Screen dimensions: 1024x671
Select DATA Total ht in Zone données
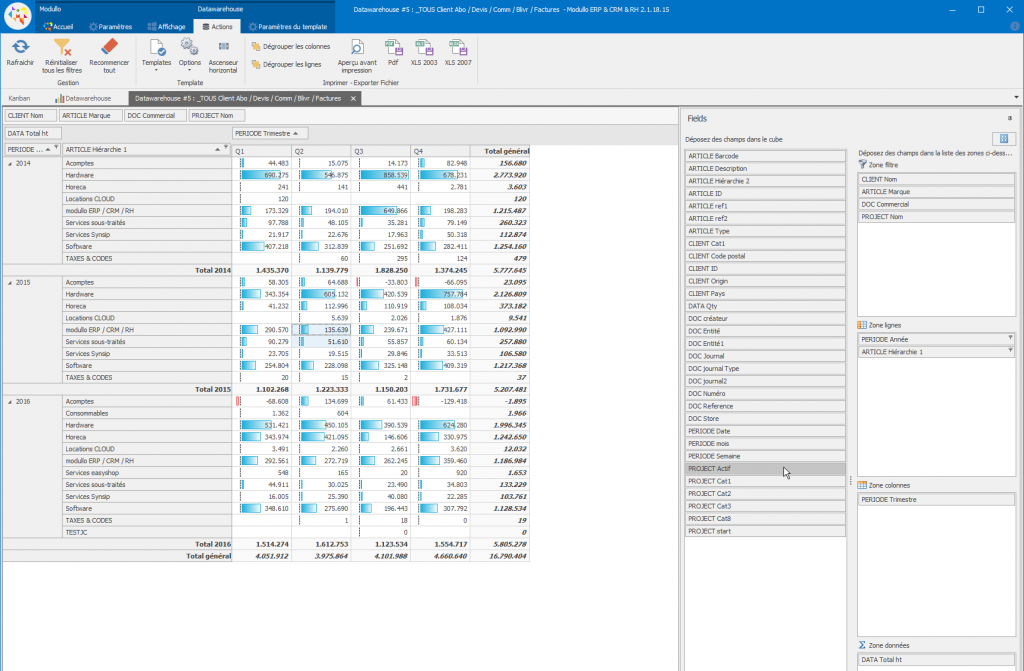tap(936, 659)
